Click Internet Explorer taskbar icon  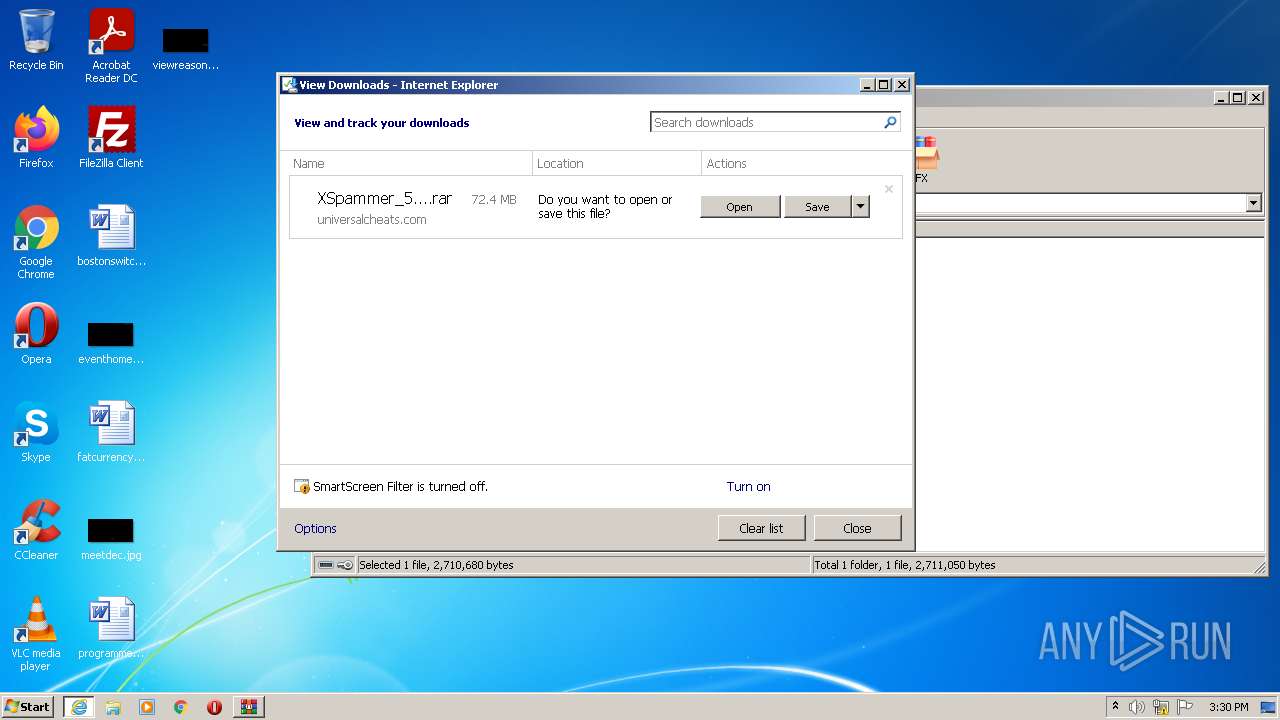pos(79,707)
